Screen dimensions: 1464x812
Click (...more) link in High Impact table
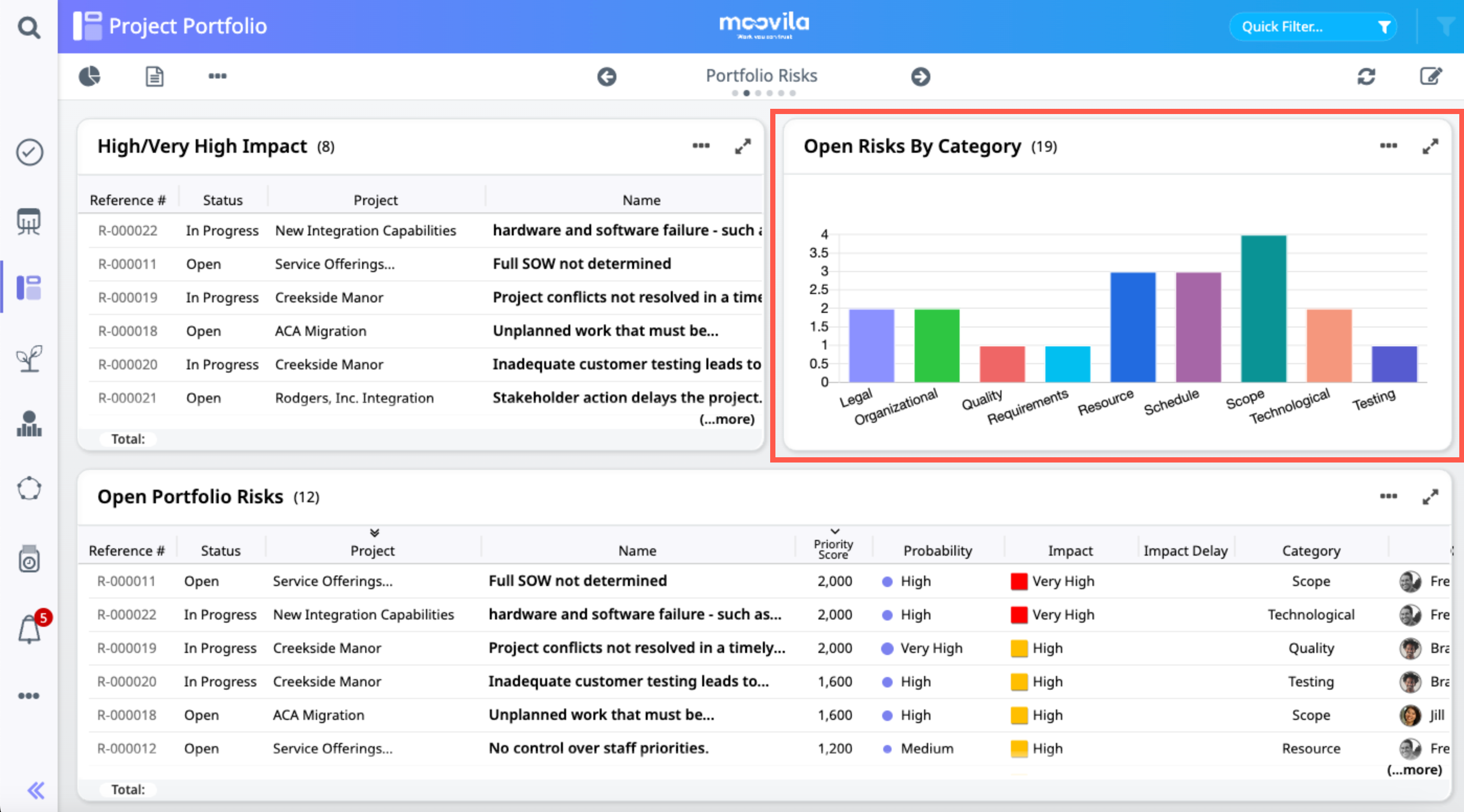(x=726, y=420)
